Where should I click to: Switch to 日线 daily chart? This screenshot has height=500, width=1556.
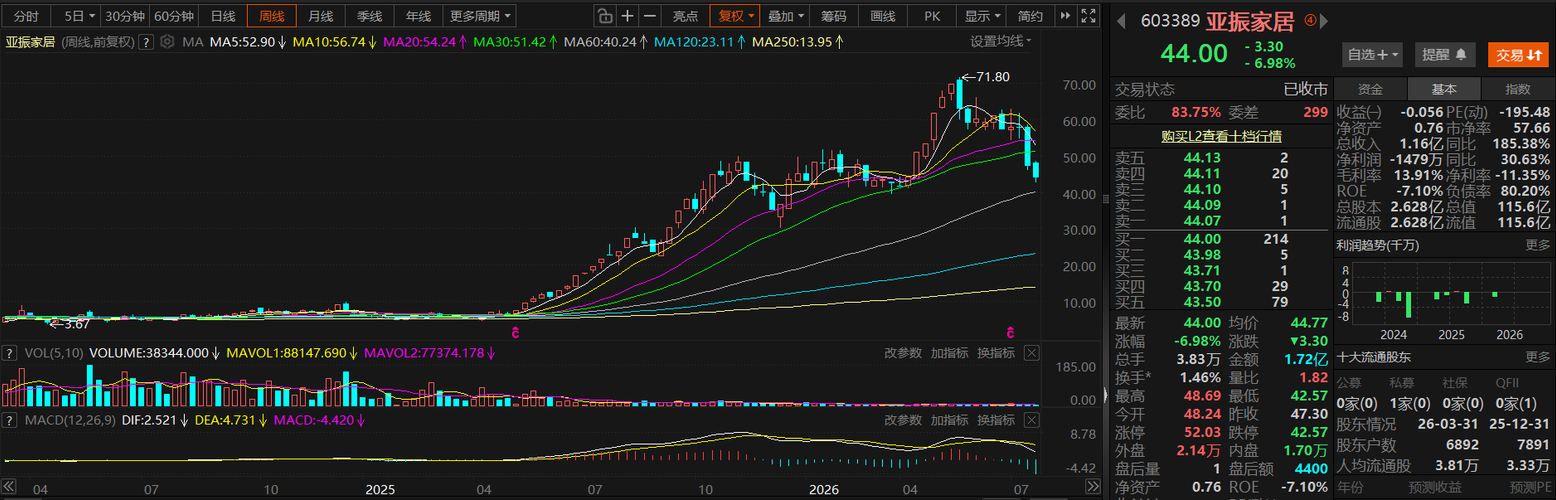[x=223, y=16]
